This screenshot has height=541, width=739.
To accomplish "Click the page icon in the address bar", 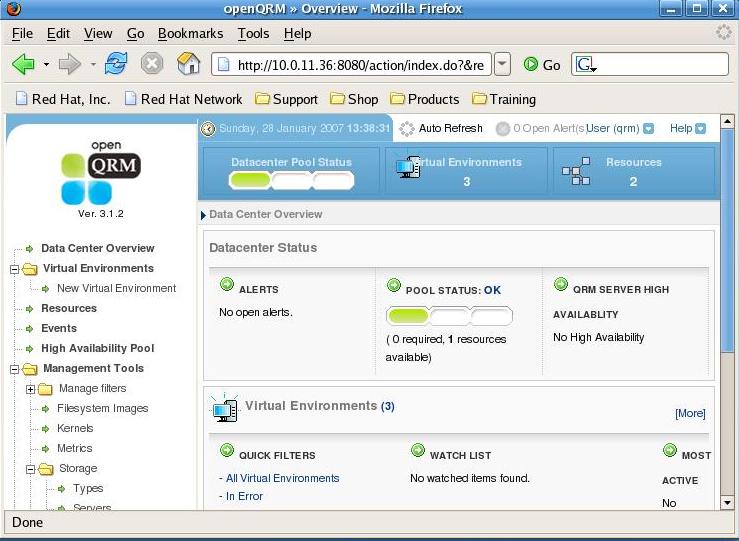I will coord(224,65).
